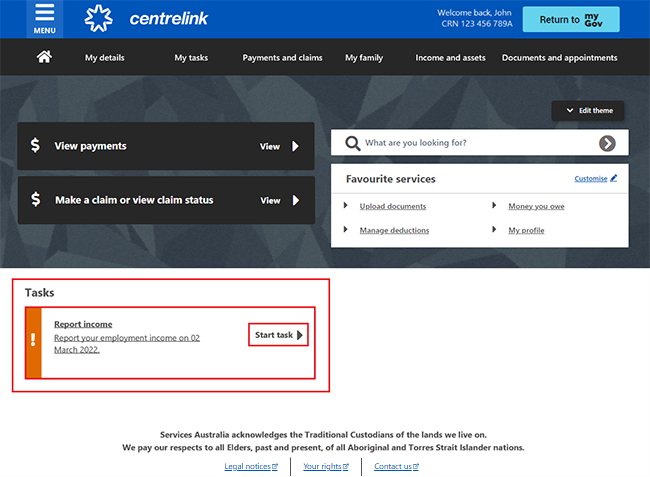Image resolution: width=650 pixels, height=477 pixels.
Task: Click dollar icon beside View payments
Action: 35,145
